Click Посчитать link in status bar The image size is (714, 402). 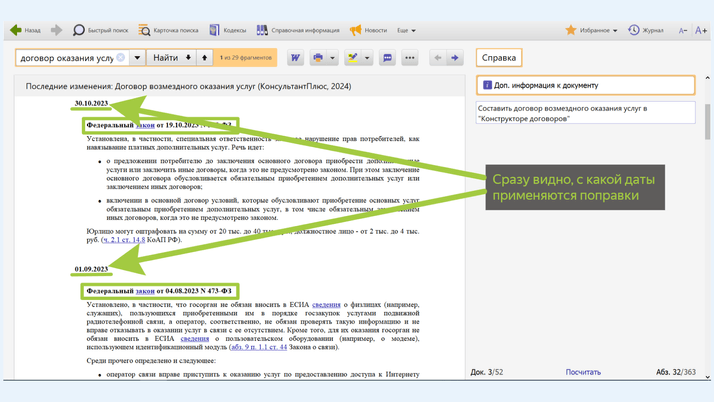(583, 372)
